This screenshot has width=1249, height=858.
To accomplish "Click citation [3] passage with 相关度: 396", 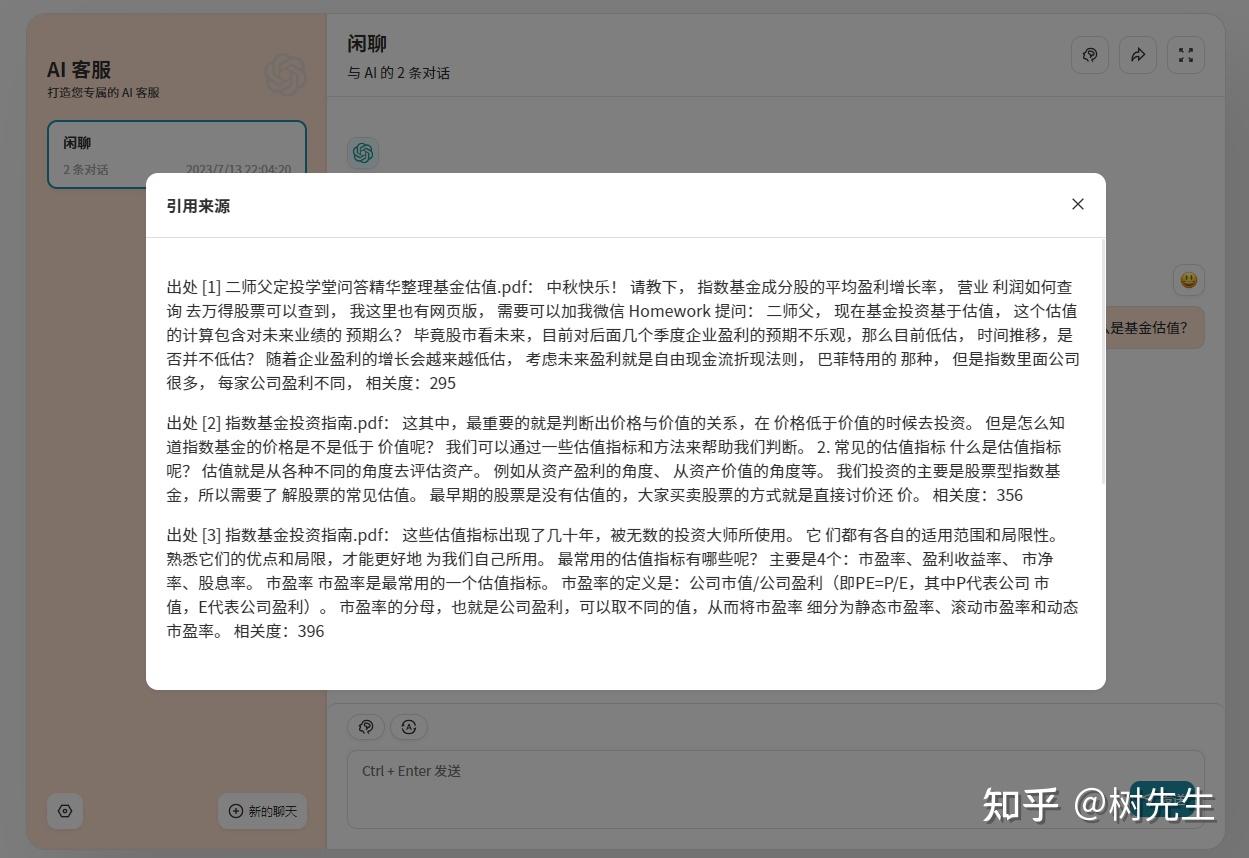I will (x=623, y=583).
